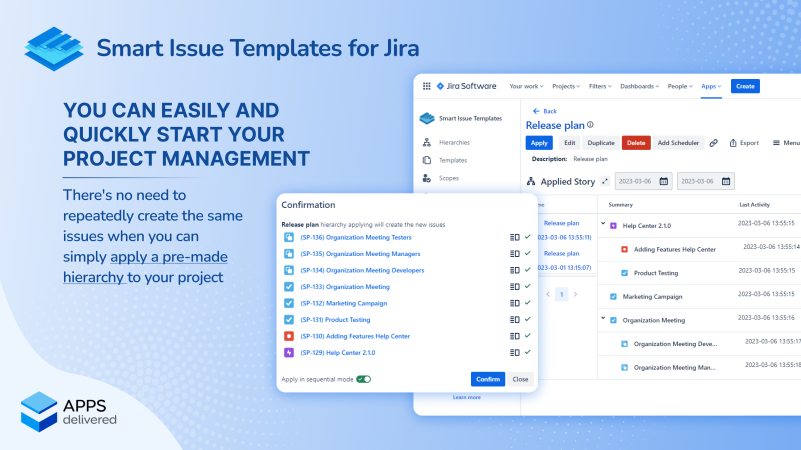Click task icon for Marketing Campaign in table

(x=614, y=297)
